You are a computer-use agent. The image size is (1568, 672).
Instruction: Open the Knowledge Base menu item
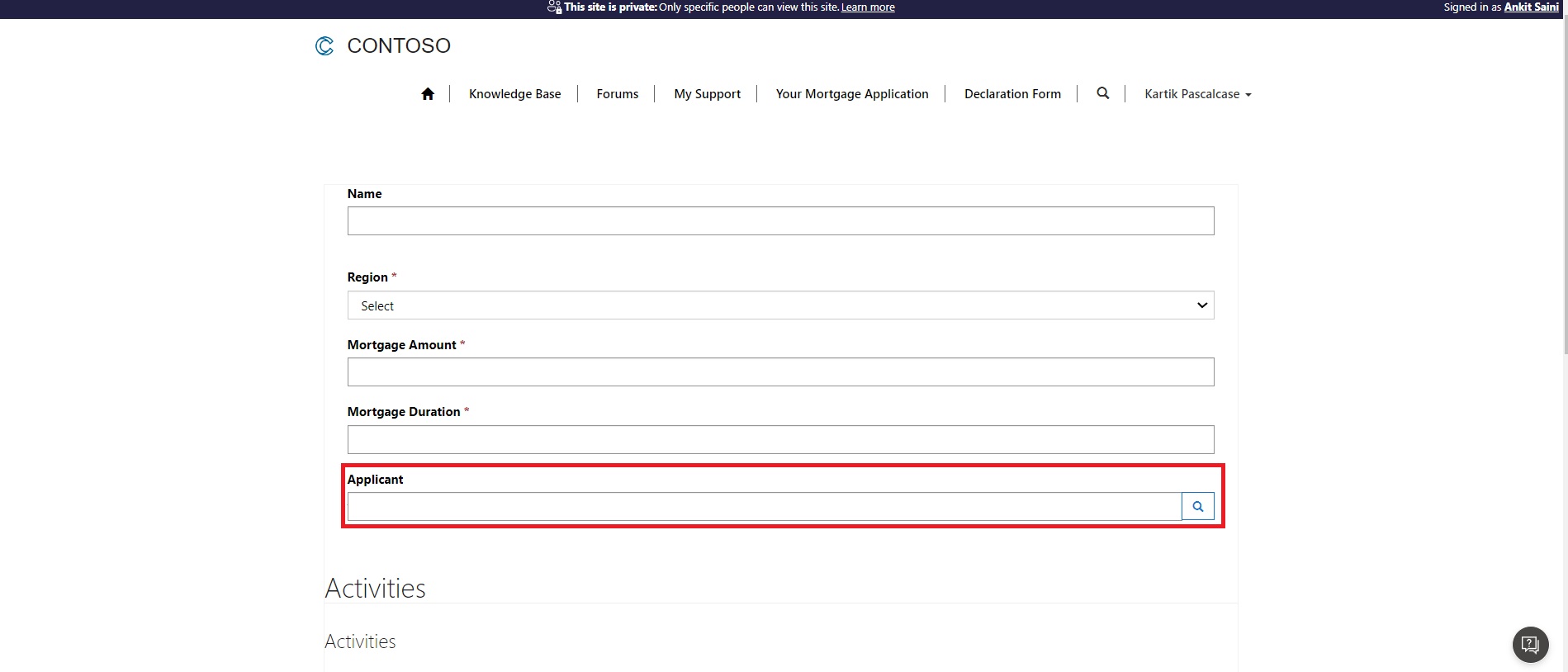pyautogui.click(x=514, y=94)
